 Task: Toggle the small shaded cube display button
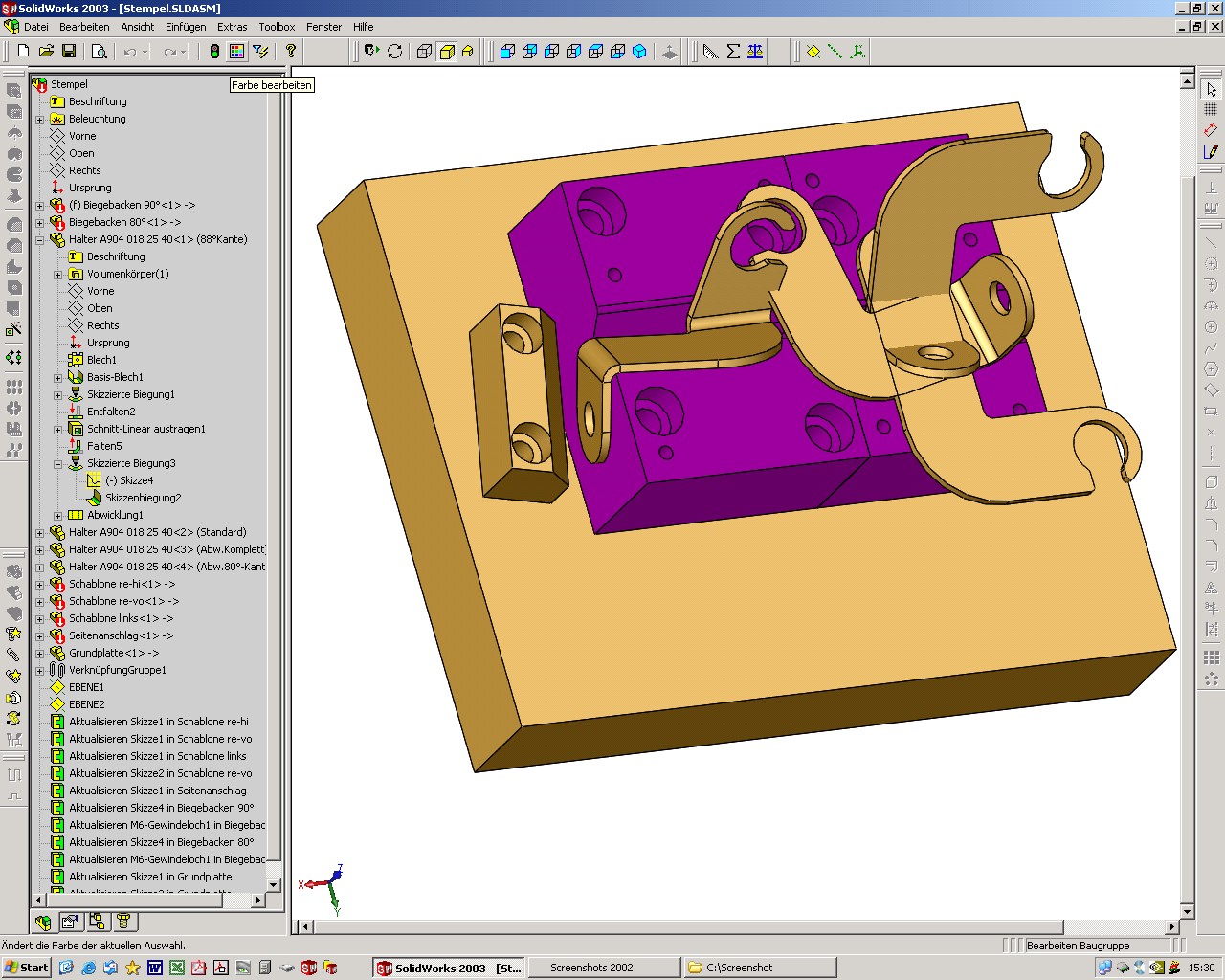468,52
